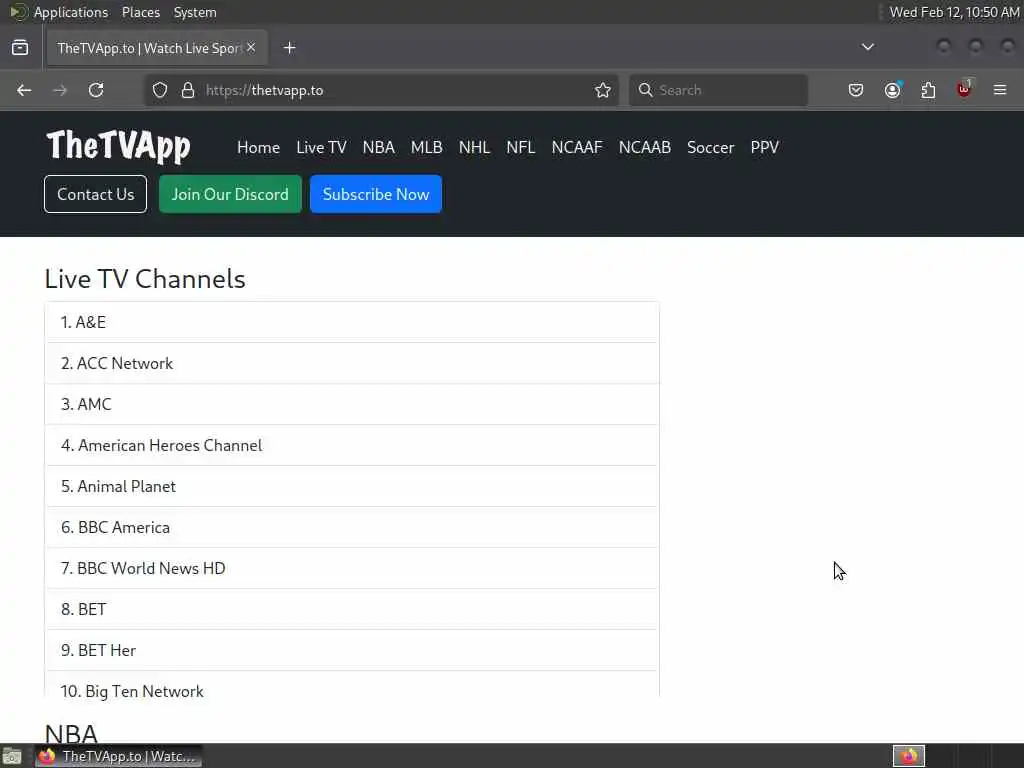Open a new tab with plus icon
This screenshot has width=1024, height=768.
click(x=289, y=48)
